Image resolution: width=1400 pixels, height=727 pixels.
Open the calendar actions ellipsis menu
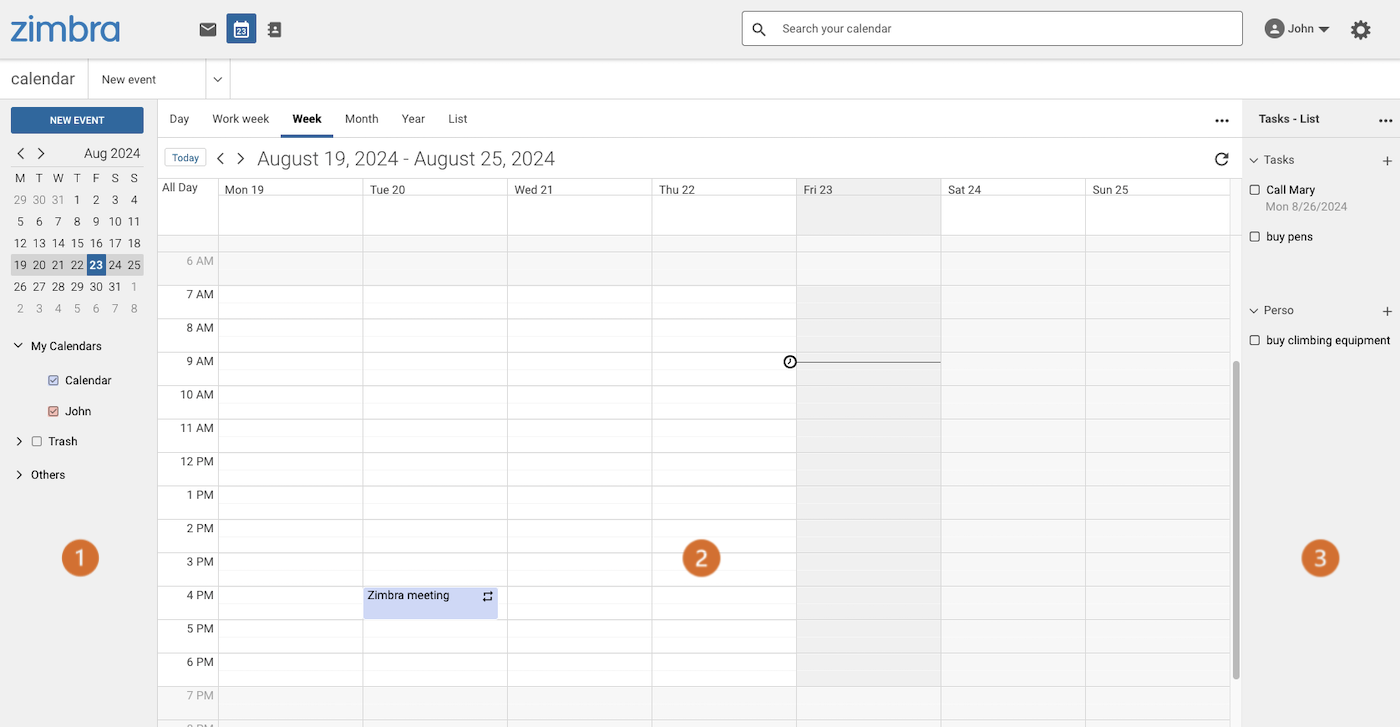pos(1222,120)
